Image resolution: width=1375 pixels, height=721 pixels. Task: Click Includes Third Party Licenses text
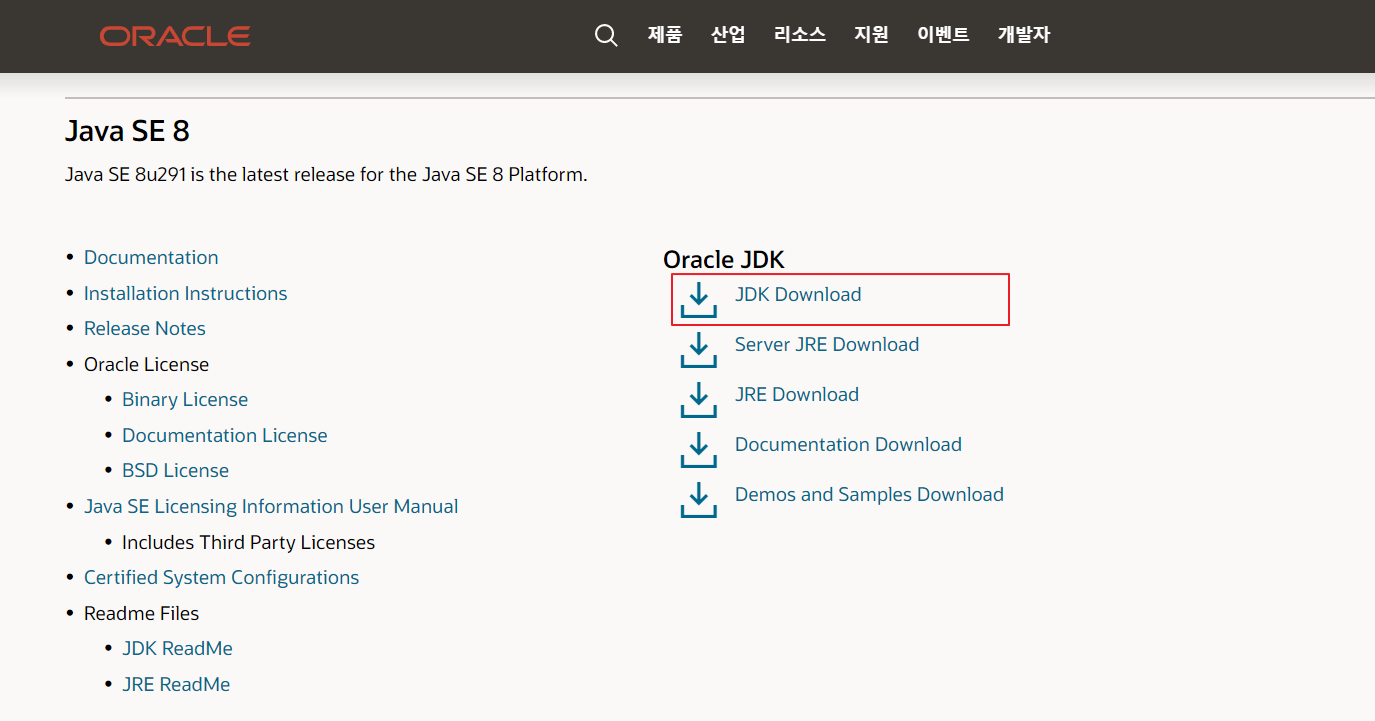(x=248, y=543)
